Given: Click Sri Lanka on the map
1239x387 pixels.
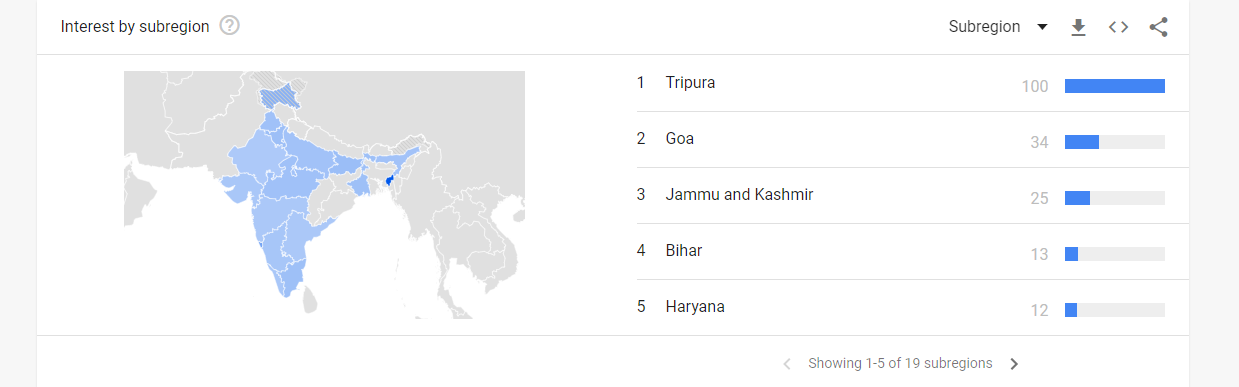Looking at the screenshot, I should [310, 298].
